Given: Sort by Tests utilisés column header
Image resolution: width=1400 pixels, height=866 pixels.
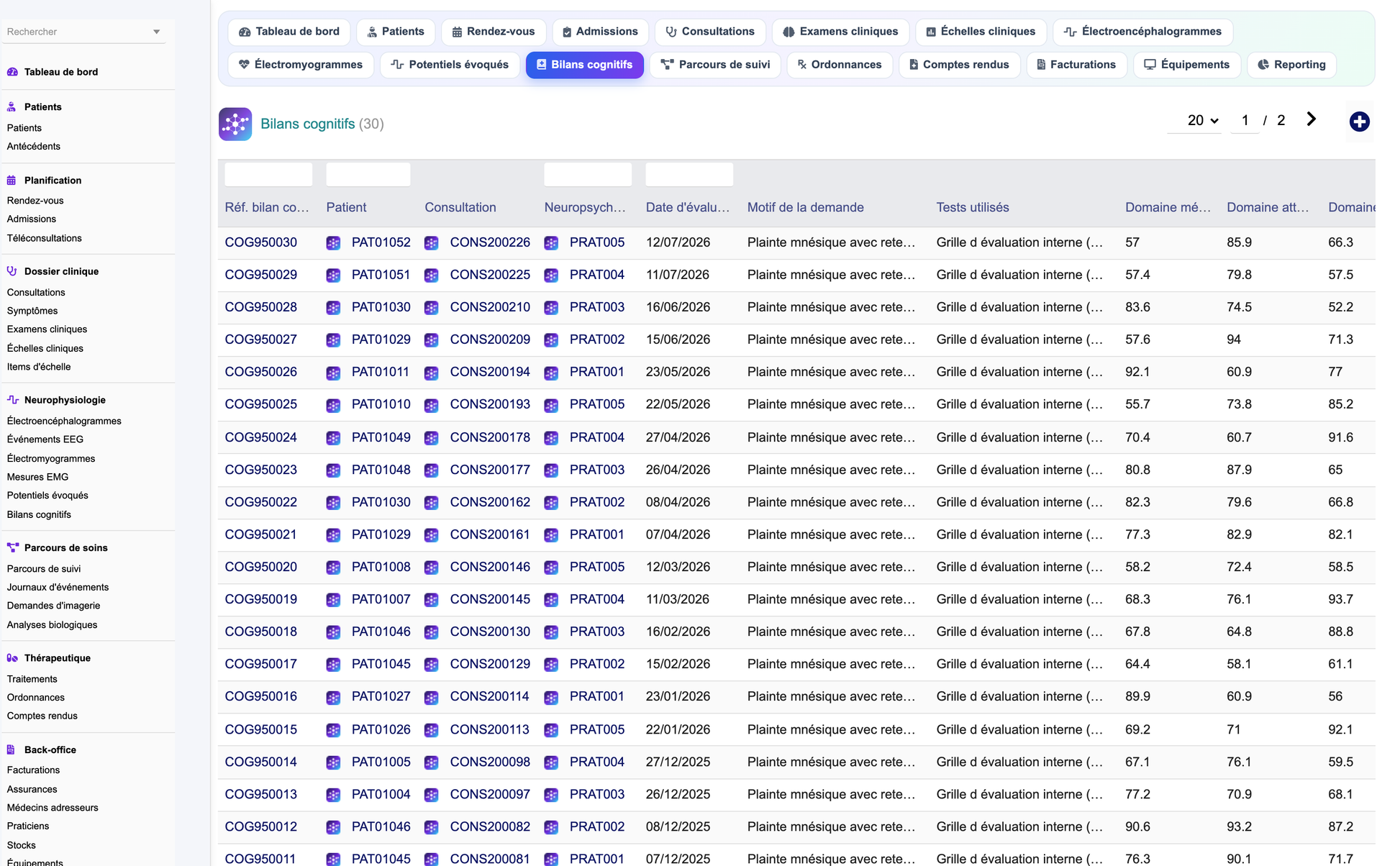Looking at the screenshot, I should 973,207.
